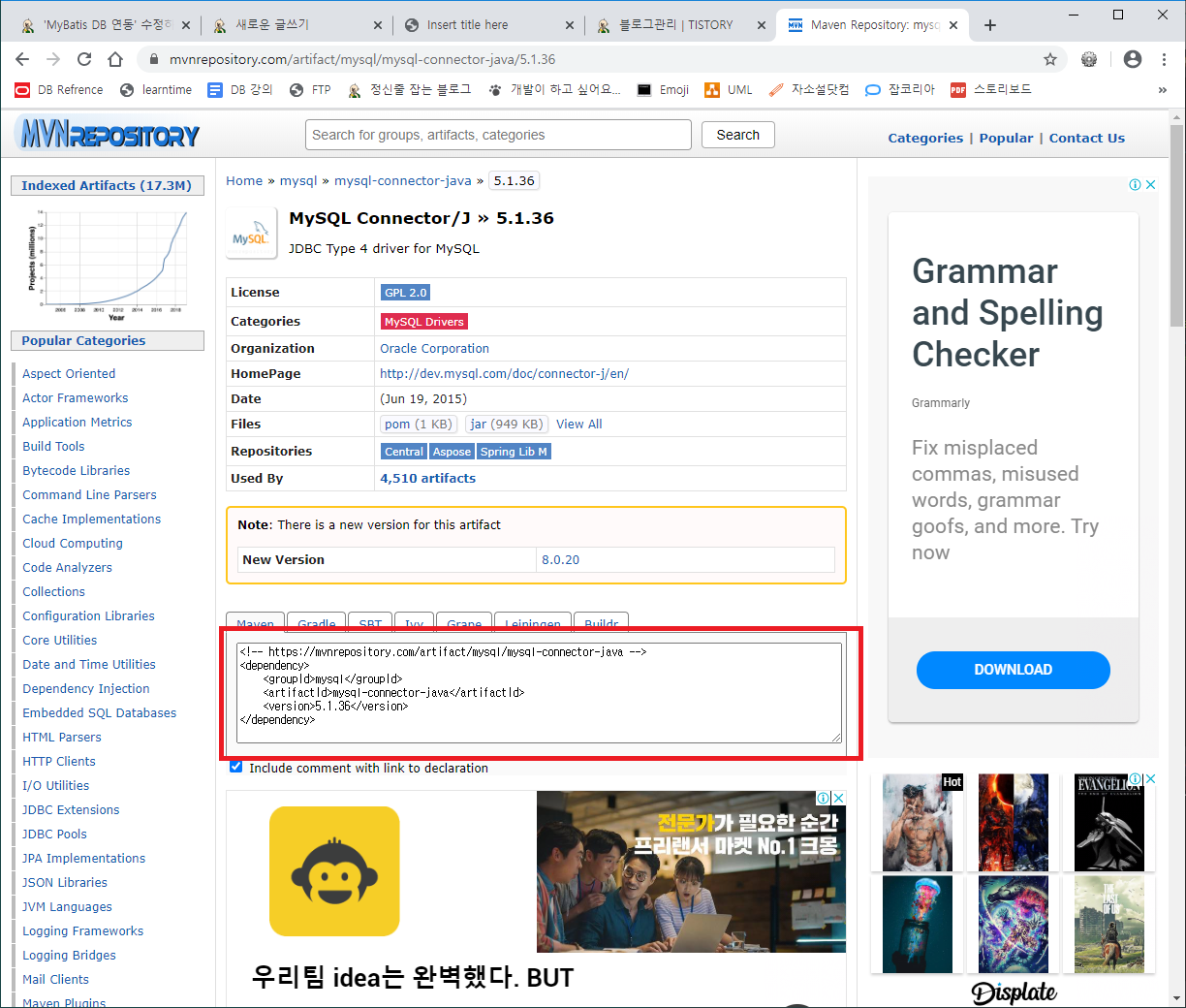
Task: Click the Search button
Action: pos(737,135)
